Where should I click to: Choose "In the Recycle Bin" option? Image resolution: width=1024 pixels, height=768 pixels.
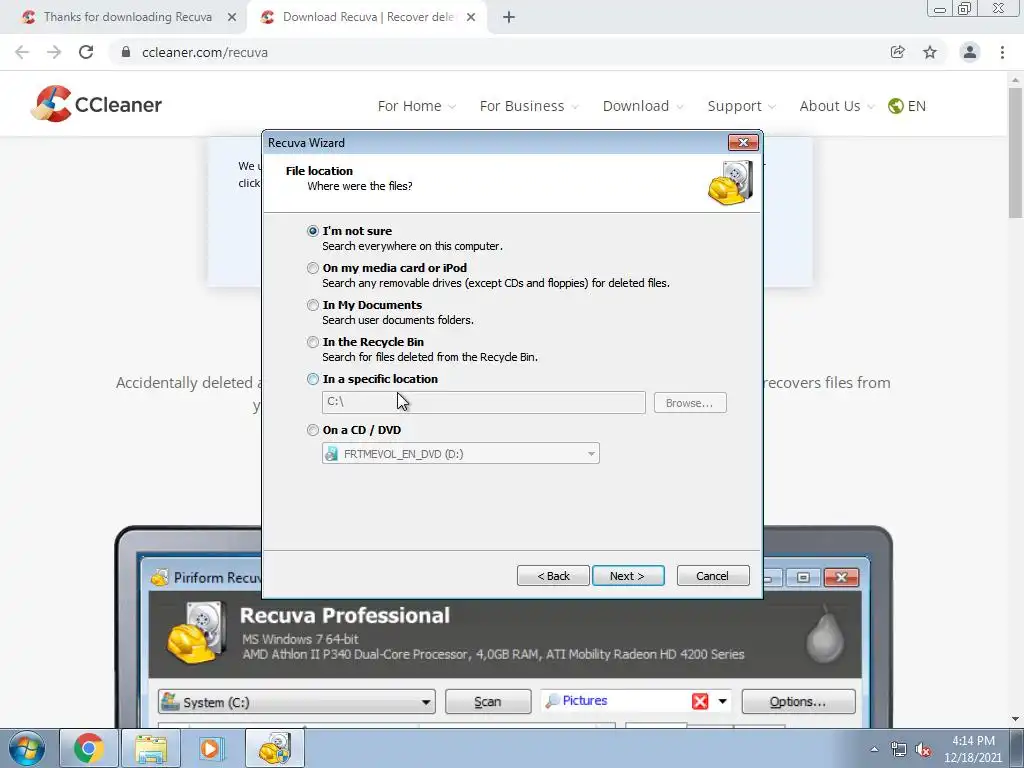click(x=313, y=342)
